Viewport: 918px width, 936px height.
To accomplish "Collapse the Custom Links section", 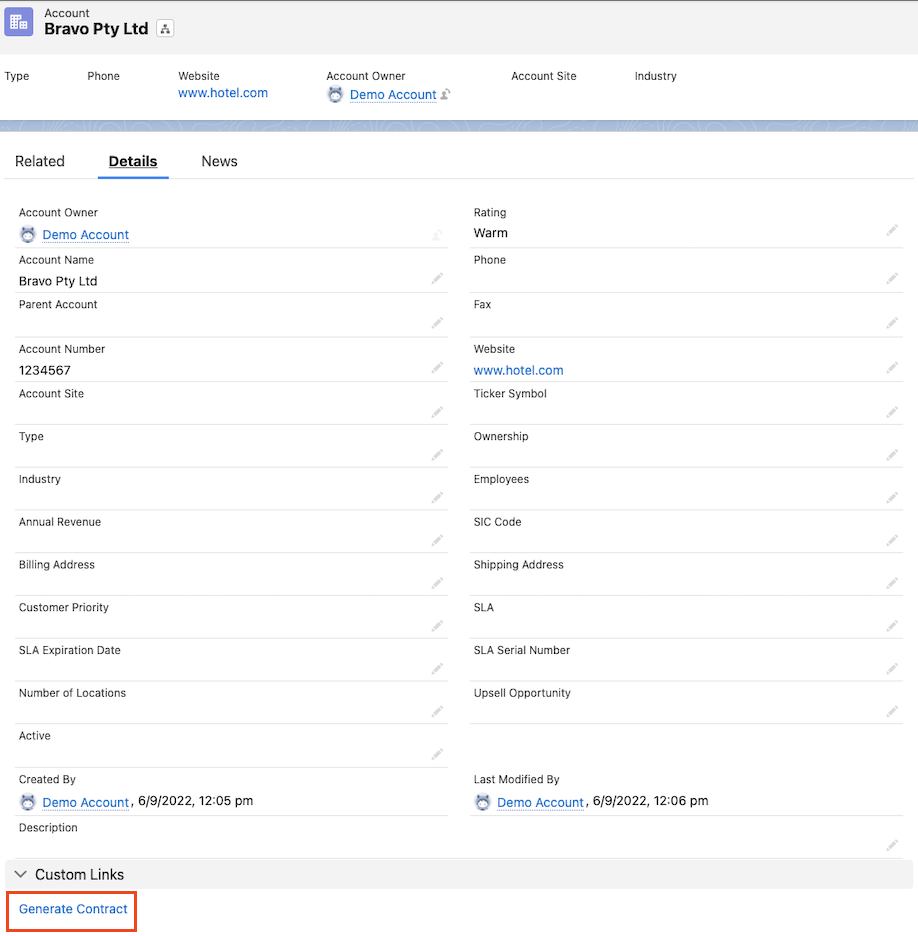I will coord(21,875).
